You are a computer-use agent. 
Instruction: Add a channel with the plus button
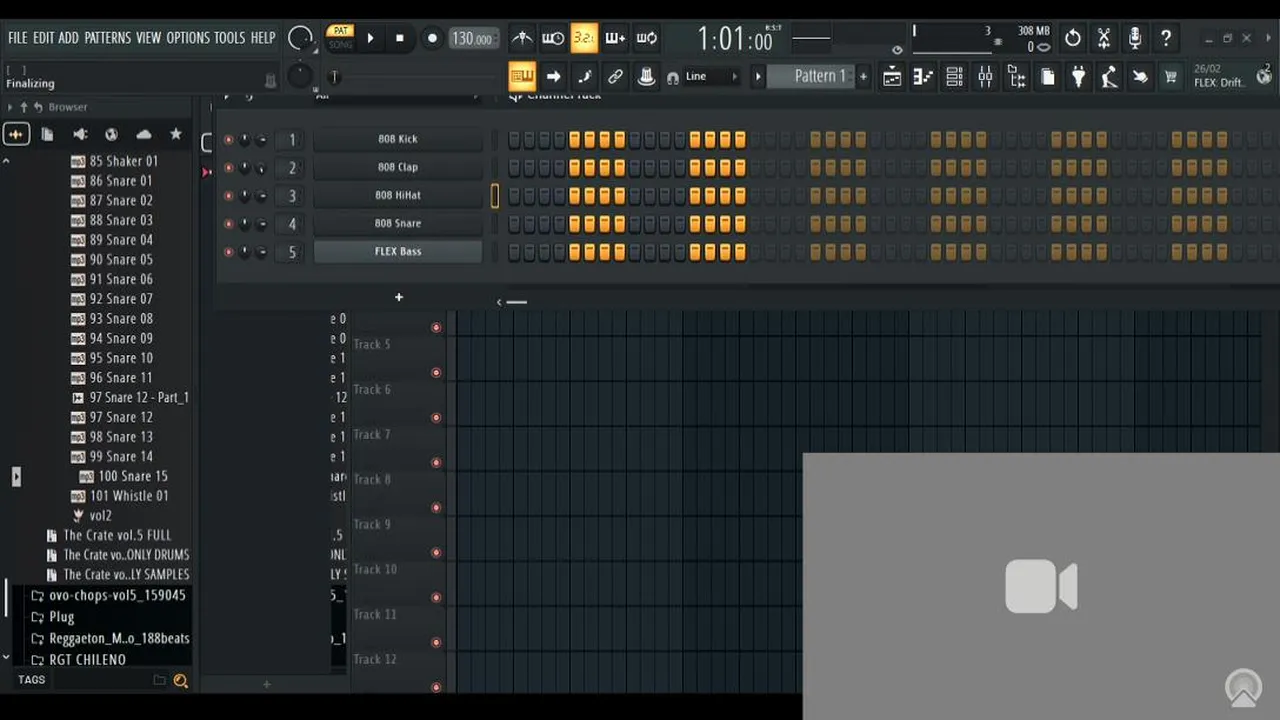click(x=398, y=297)
